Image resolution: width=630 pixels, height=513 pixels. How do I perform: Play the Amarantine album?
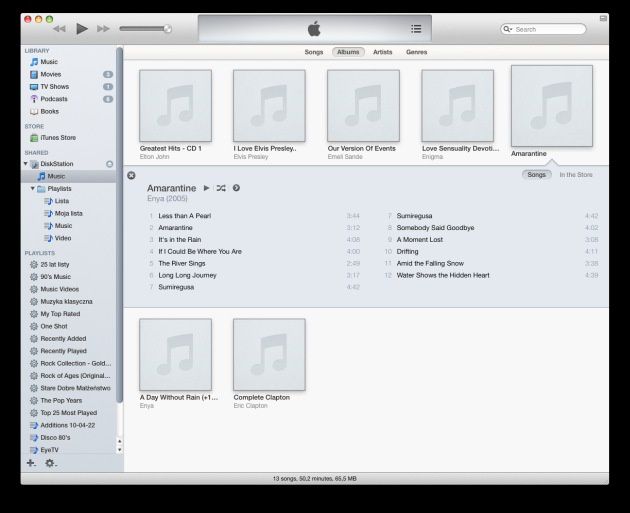(x=207, y=188)
